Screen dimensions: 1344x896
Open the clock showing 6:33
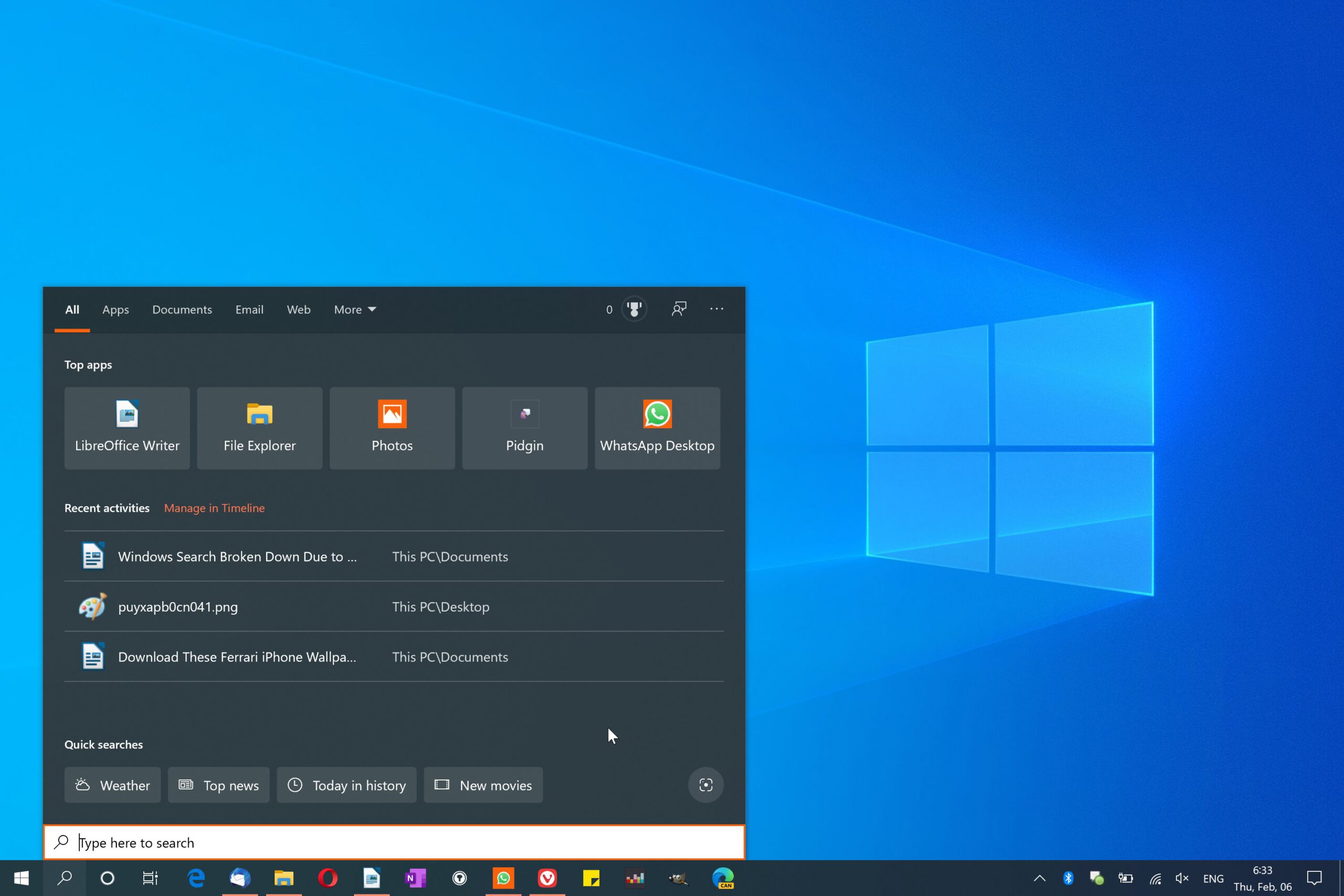[1262, 870]
